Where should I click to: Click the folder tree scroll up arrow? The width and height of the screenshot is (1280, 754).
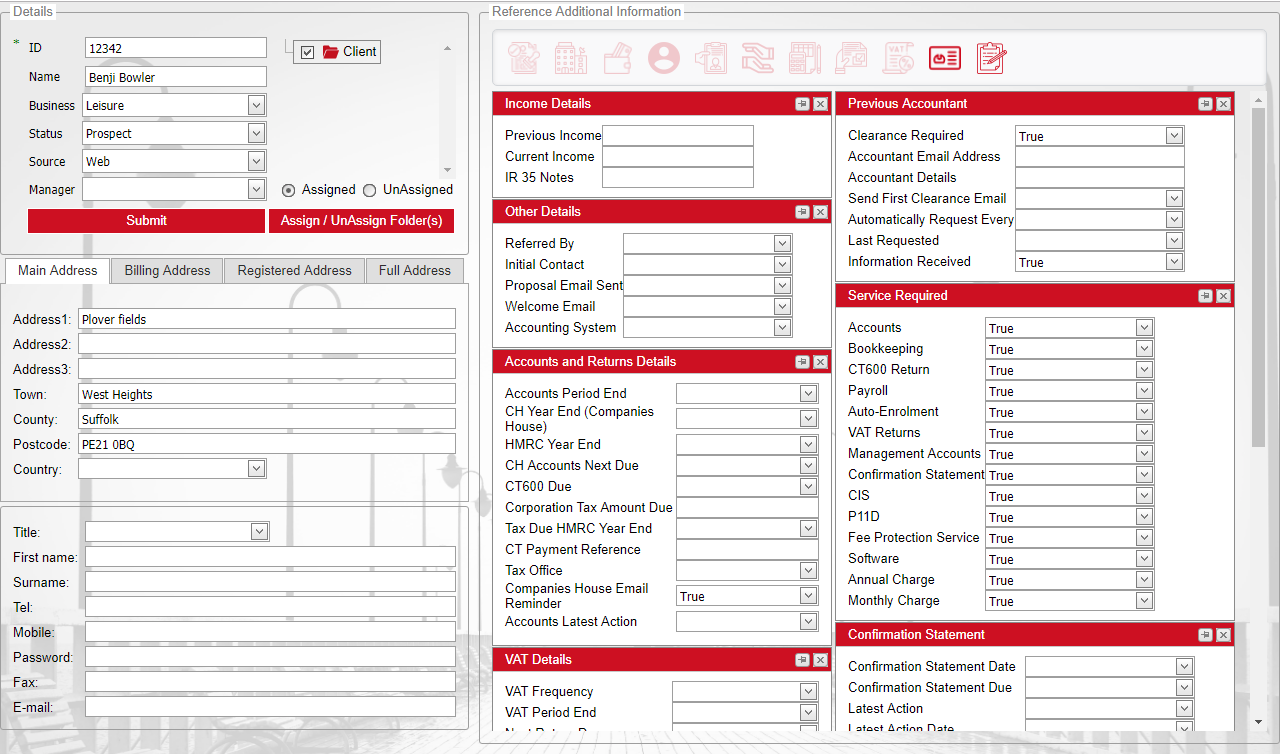click(x=447, y=47)
